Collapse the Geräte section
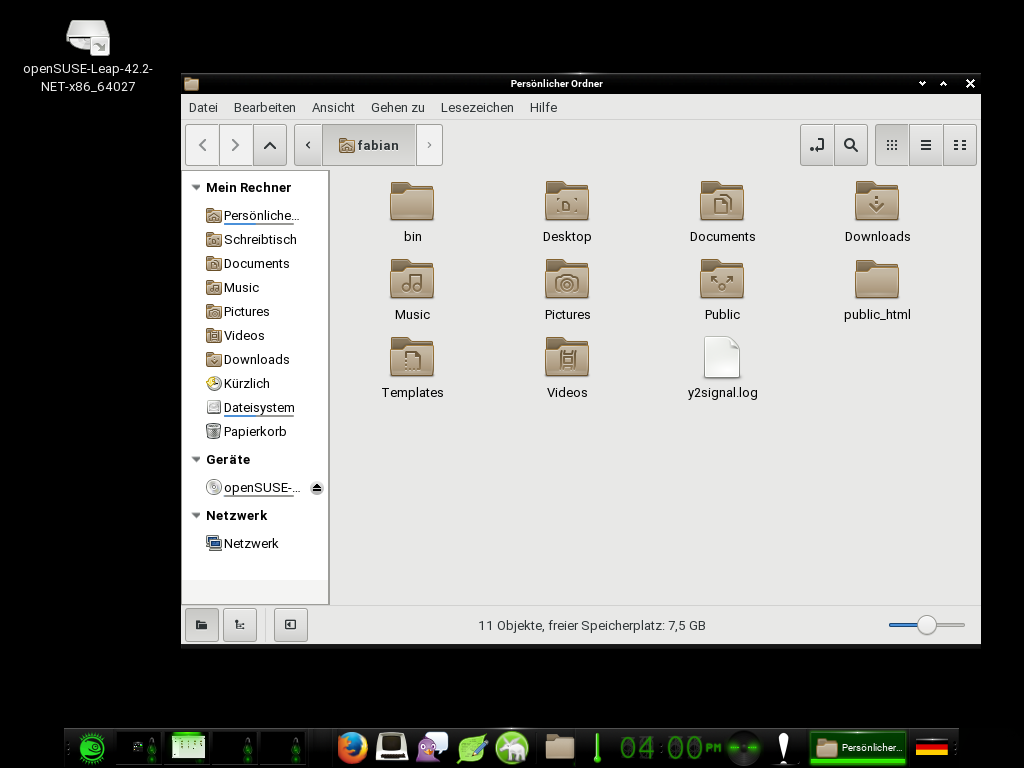The height and width of the screenshot is (768, 1024). click(196, 460)
